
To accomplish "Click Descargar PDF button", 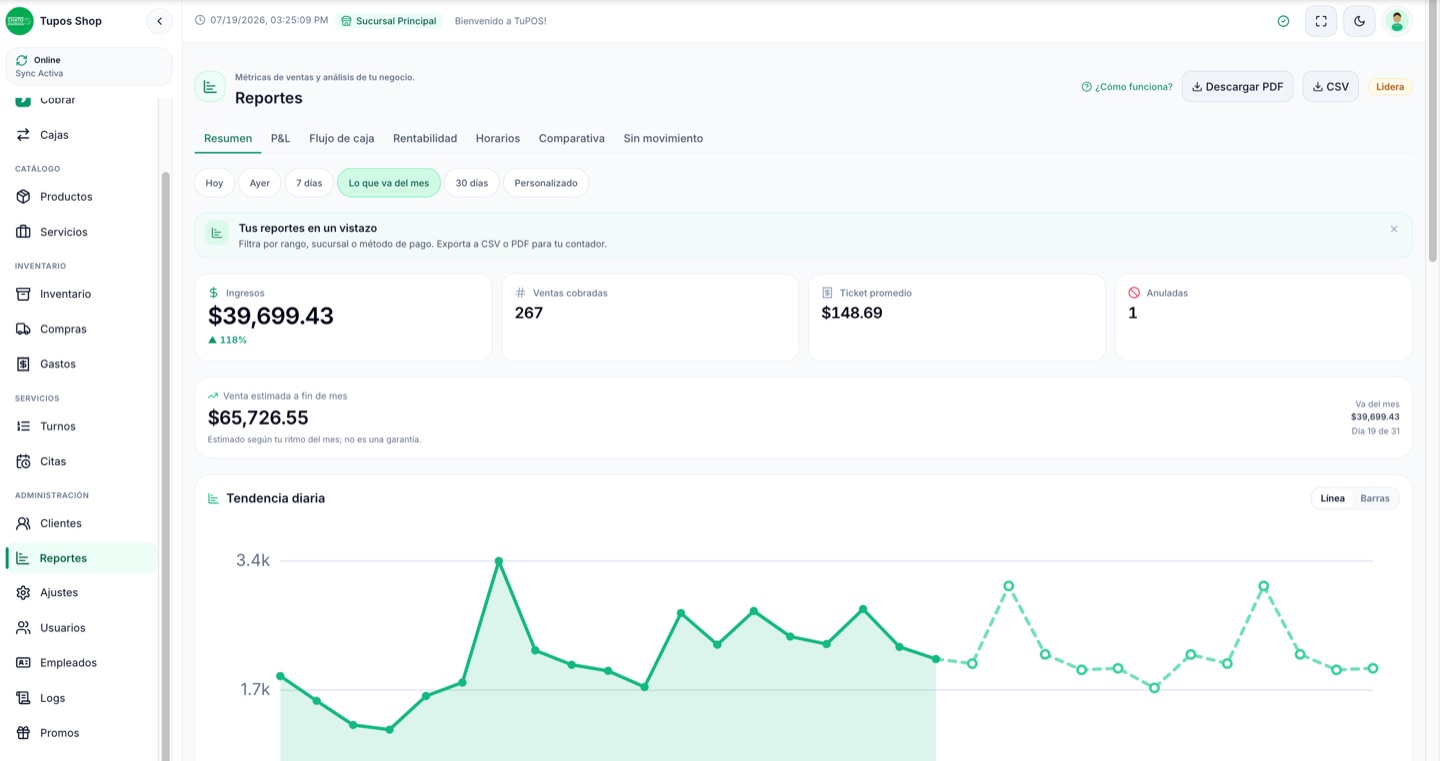I will tap(1237, 87).
